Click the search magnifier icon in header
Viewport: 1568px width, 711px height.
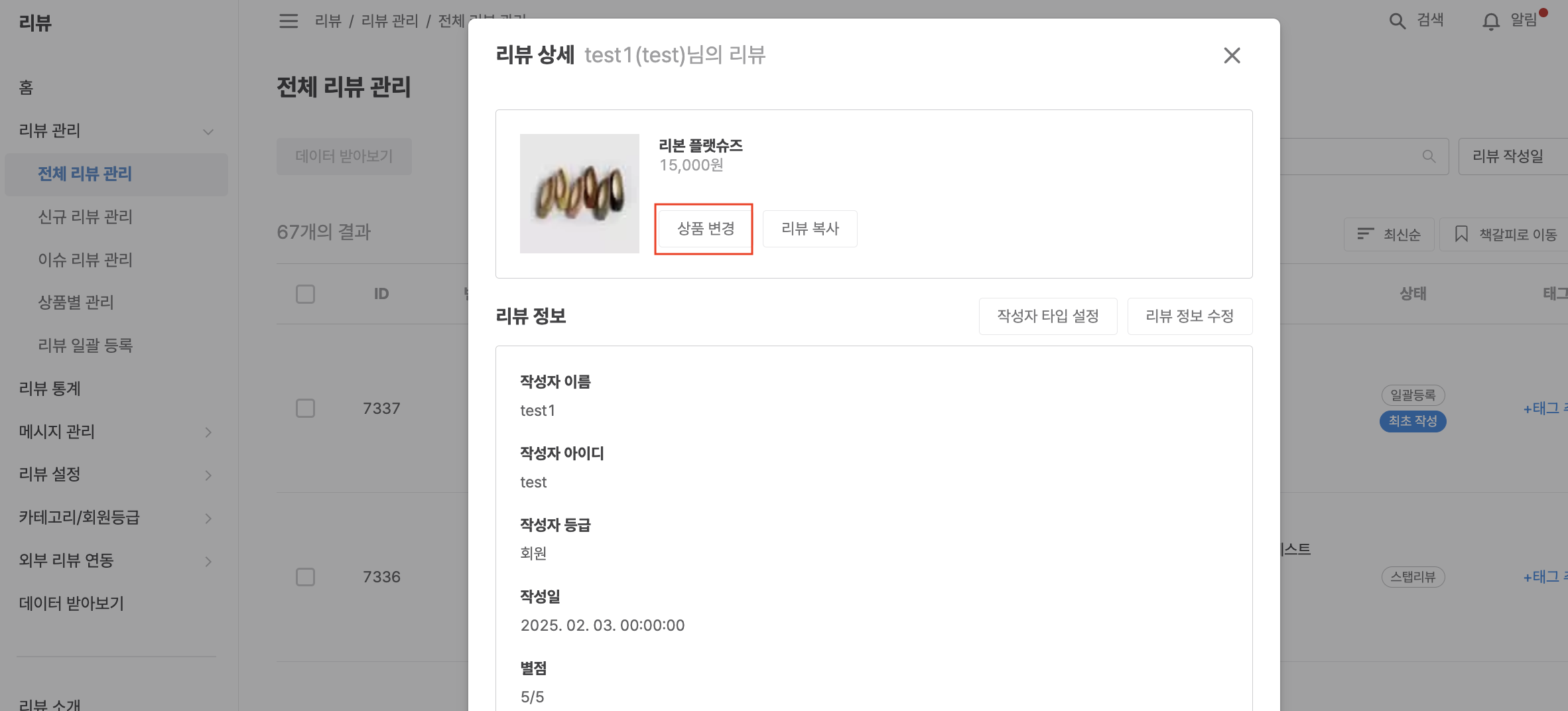(x=1397, y=21)
